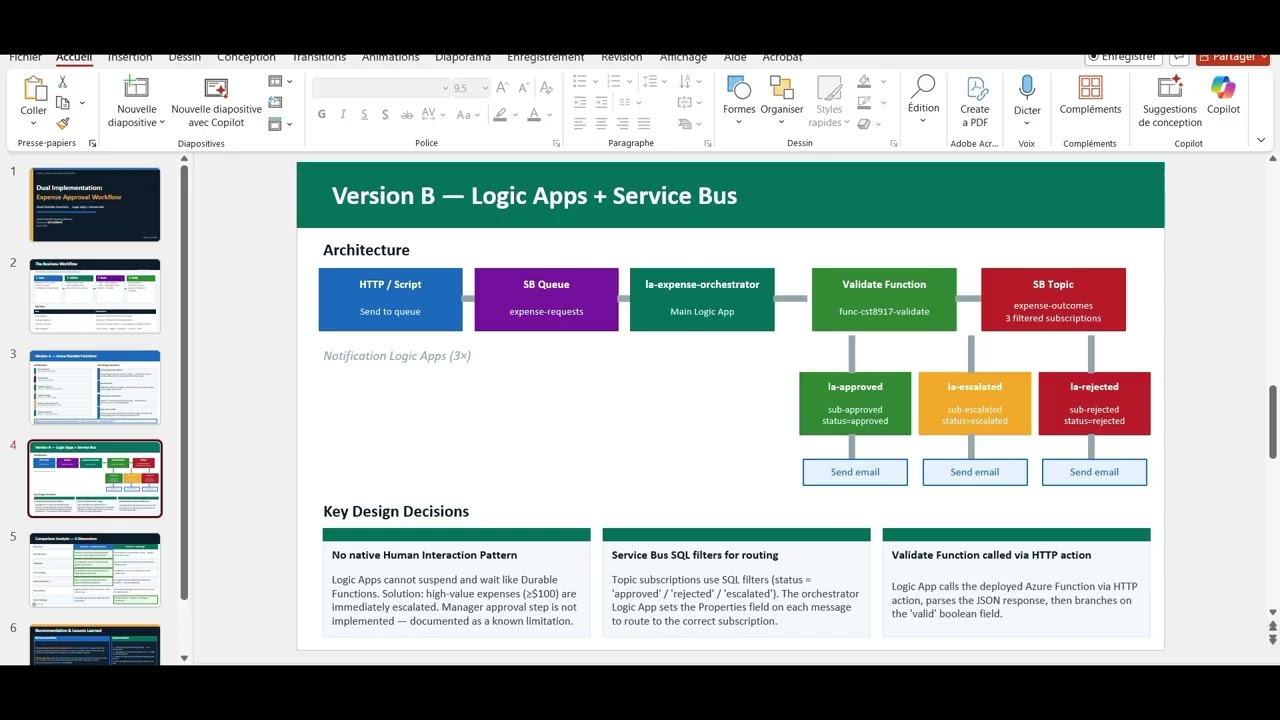The width and height of the screenshot is (1280, 720).
Task: Click the comments speech bubble icon
Action: [1179, 57]
